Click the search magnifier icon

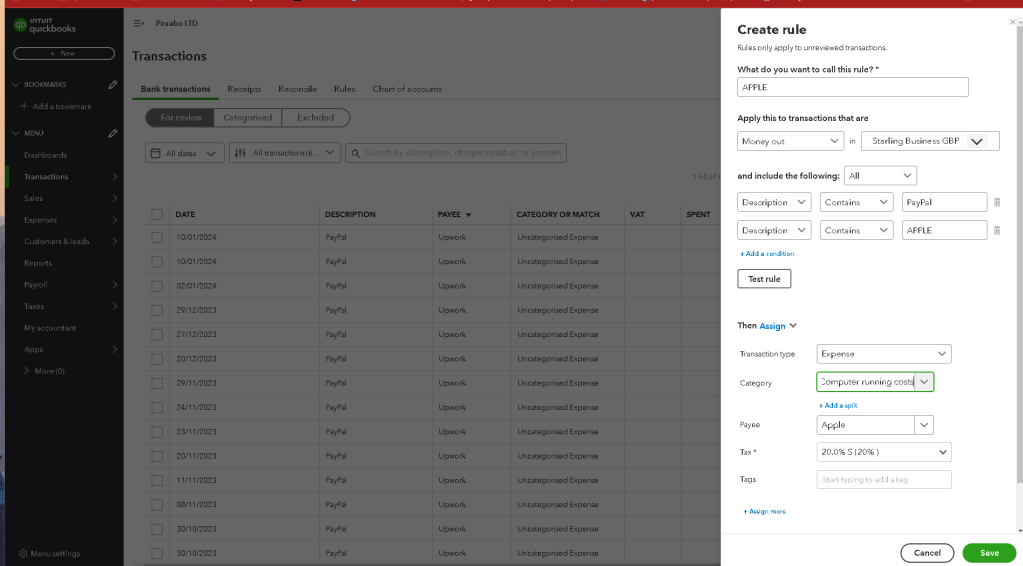(x=356, y=153)
